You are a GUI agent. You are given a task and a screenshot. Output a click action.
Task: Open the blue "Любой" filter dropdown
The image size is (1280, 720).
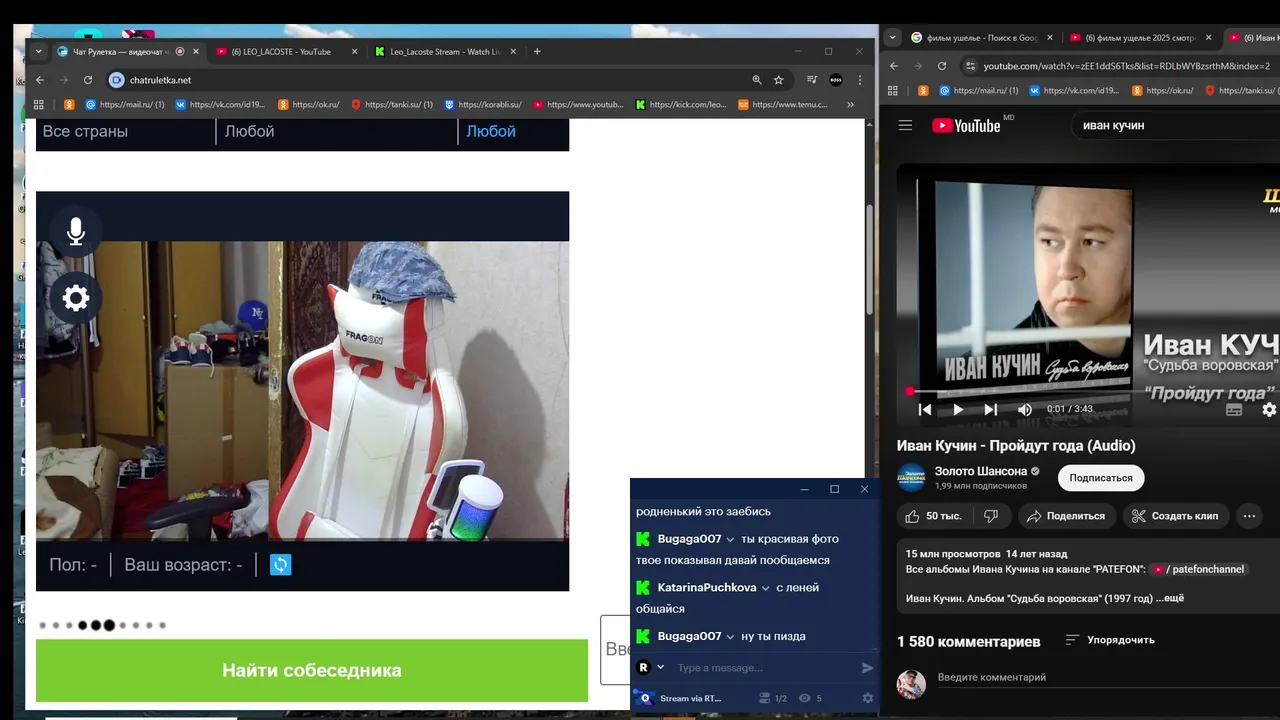(513, 131)
